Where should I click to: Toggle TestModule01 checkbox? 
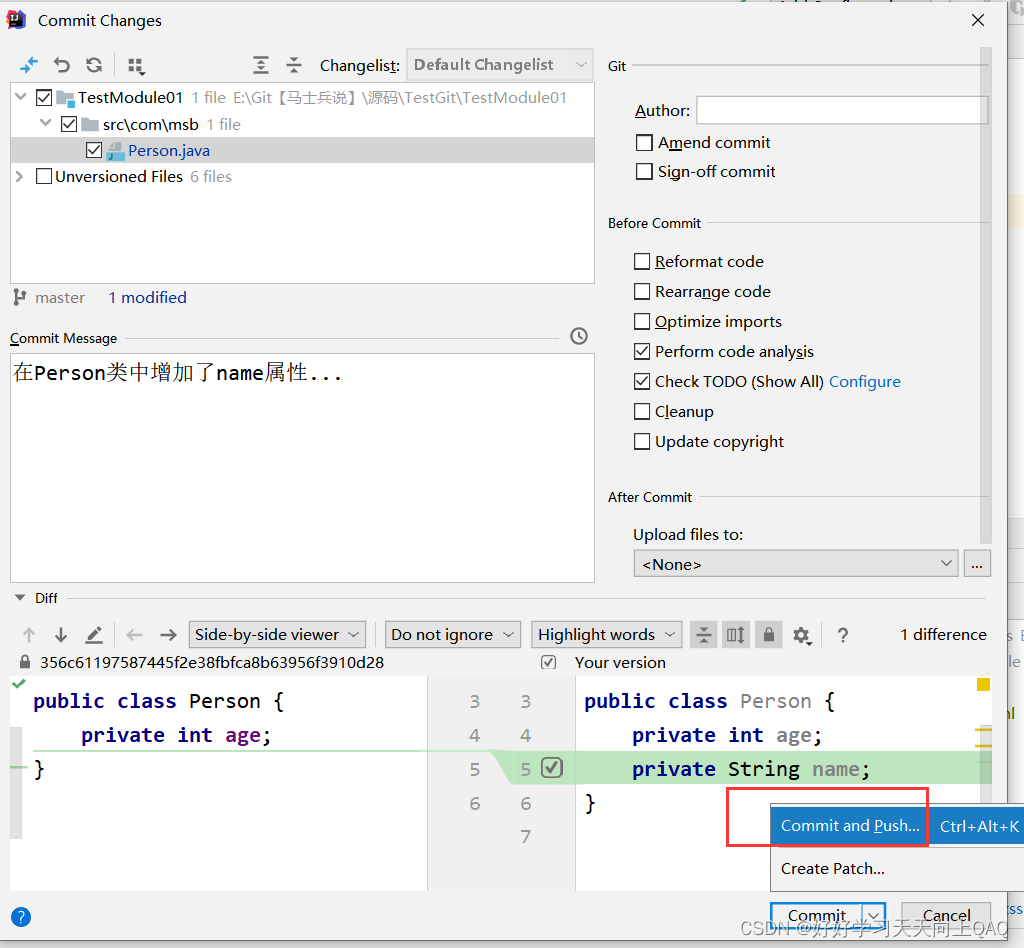44,98
